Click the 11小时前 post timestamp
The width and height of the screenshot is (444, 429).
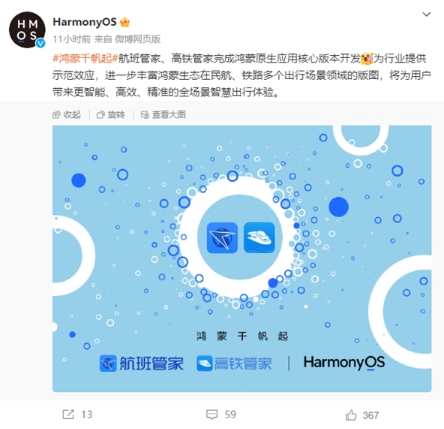click(71, 39)
